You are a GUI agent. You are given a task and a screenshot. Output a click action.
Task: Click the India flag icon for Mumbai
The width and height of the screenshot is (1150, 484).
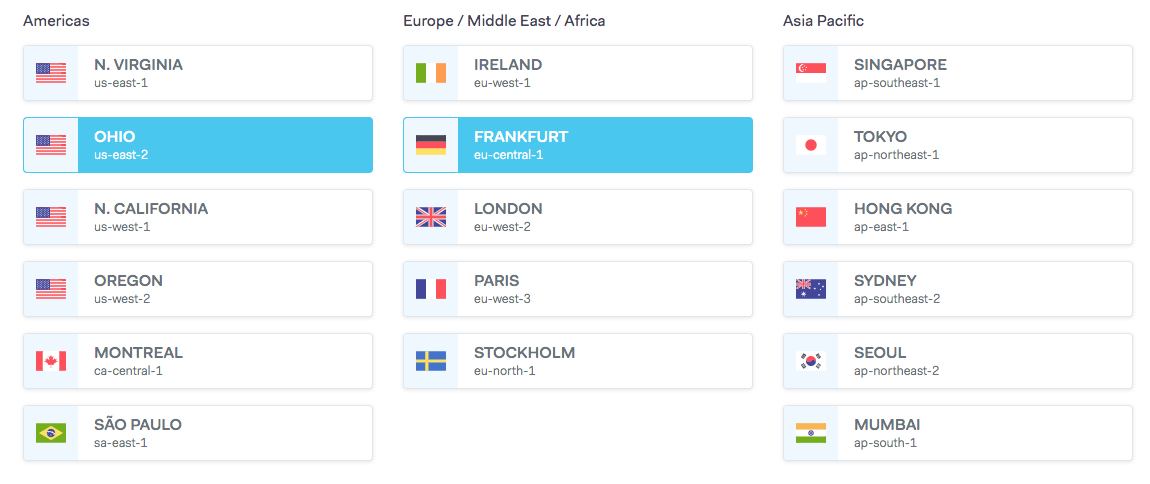pos(811,433)
